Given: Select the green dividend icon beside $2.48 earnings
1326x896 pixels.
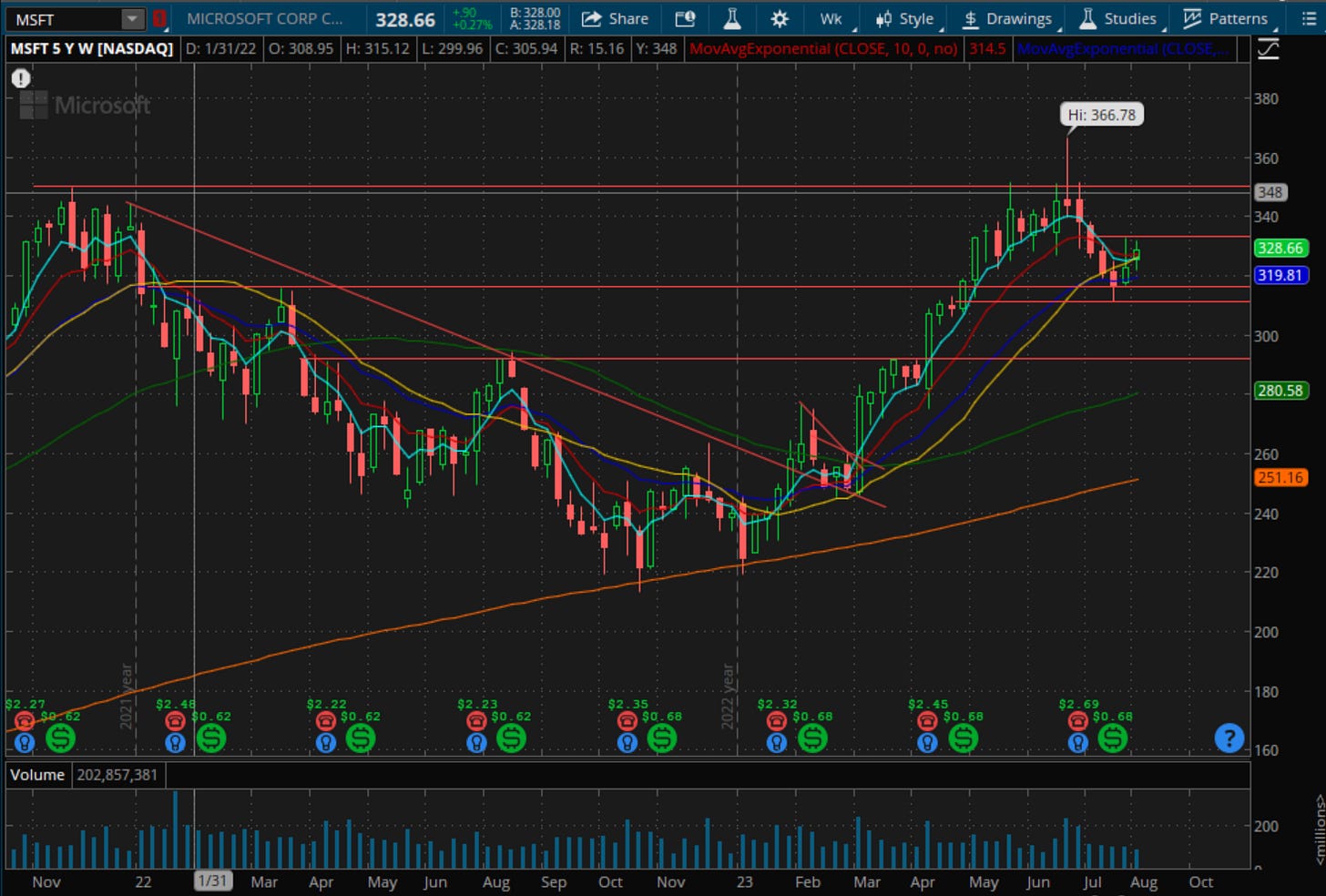Looking at the screenshot, I should (210, 738).
